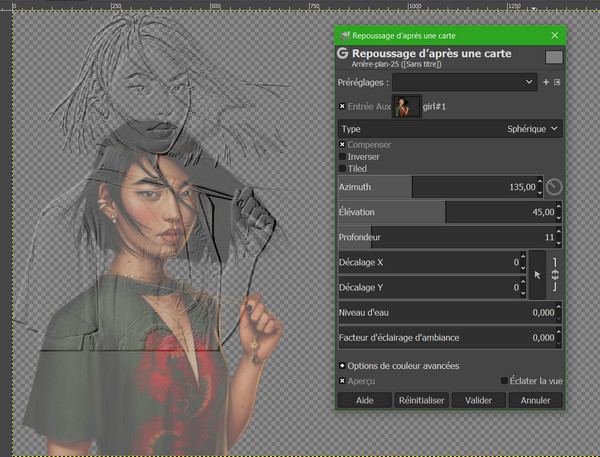Disable the Compenser checkbox

(342, 145)
